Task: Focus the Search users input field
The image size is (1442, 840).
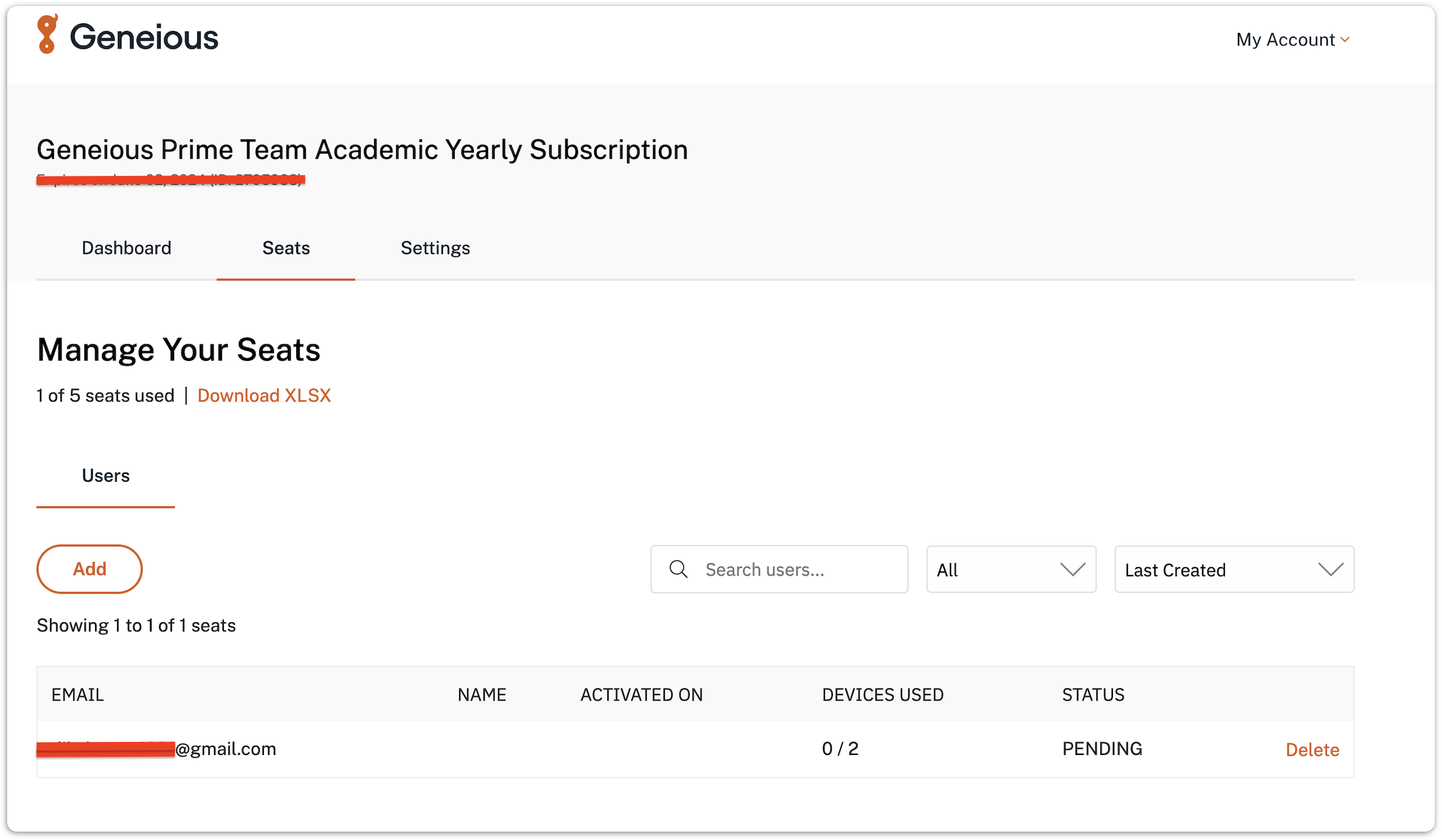Action: pyautogui.click(x=779, y=569)
